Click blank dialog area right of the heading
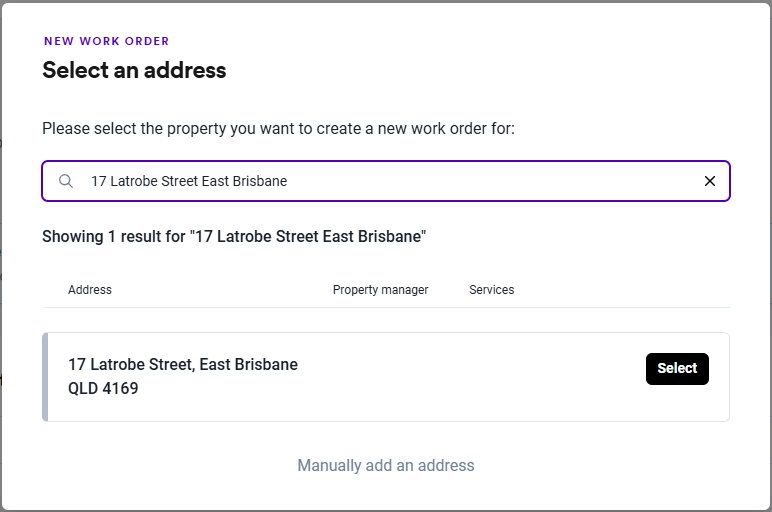This screenshot has height=512, width=772. (x=500, y=70)
